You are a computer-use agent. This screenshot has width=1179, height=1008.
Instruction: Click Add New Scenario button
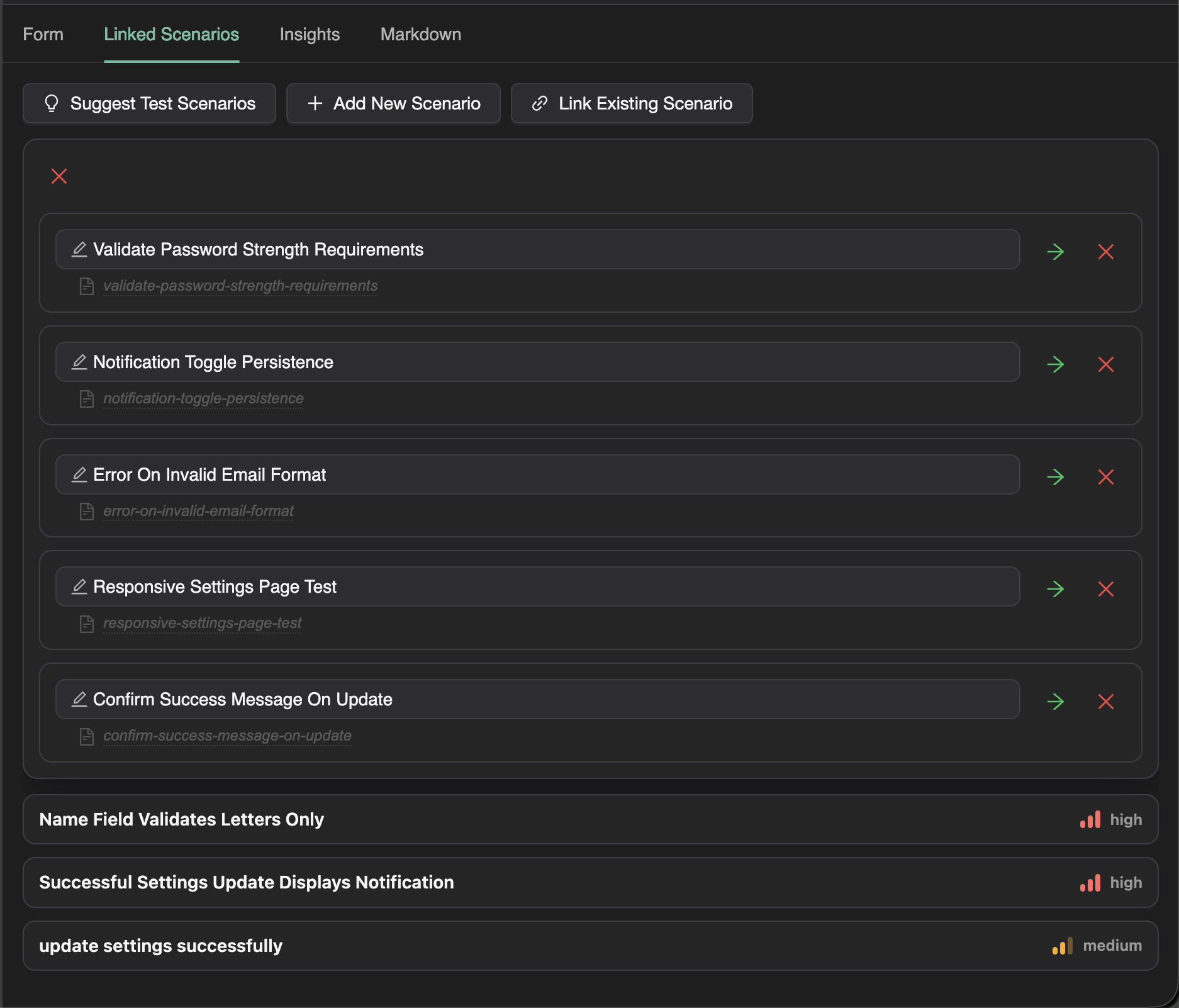[x=393, y=103]
